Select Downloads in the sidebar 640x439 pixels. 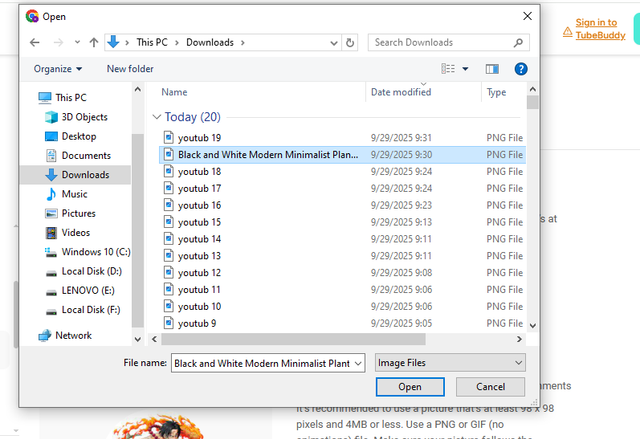77,175
